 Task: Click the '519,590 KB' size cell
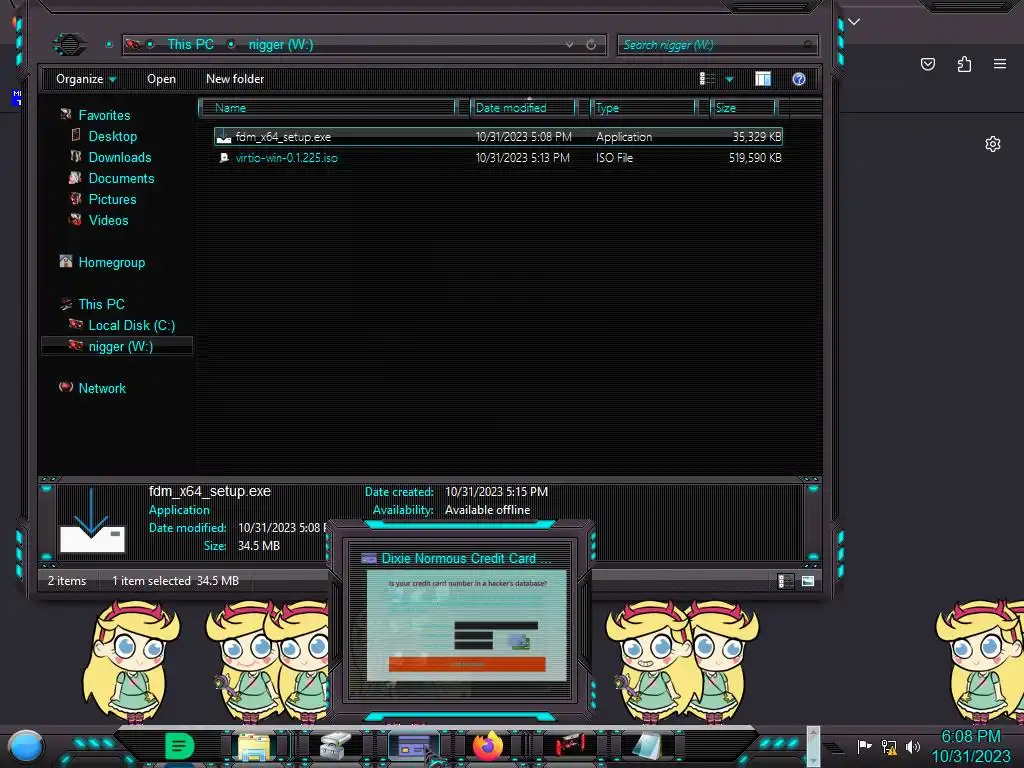coord(755,157)
